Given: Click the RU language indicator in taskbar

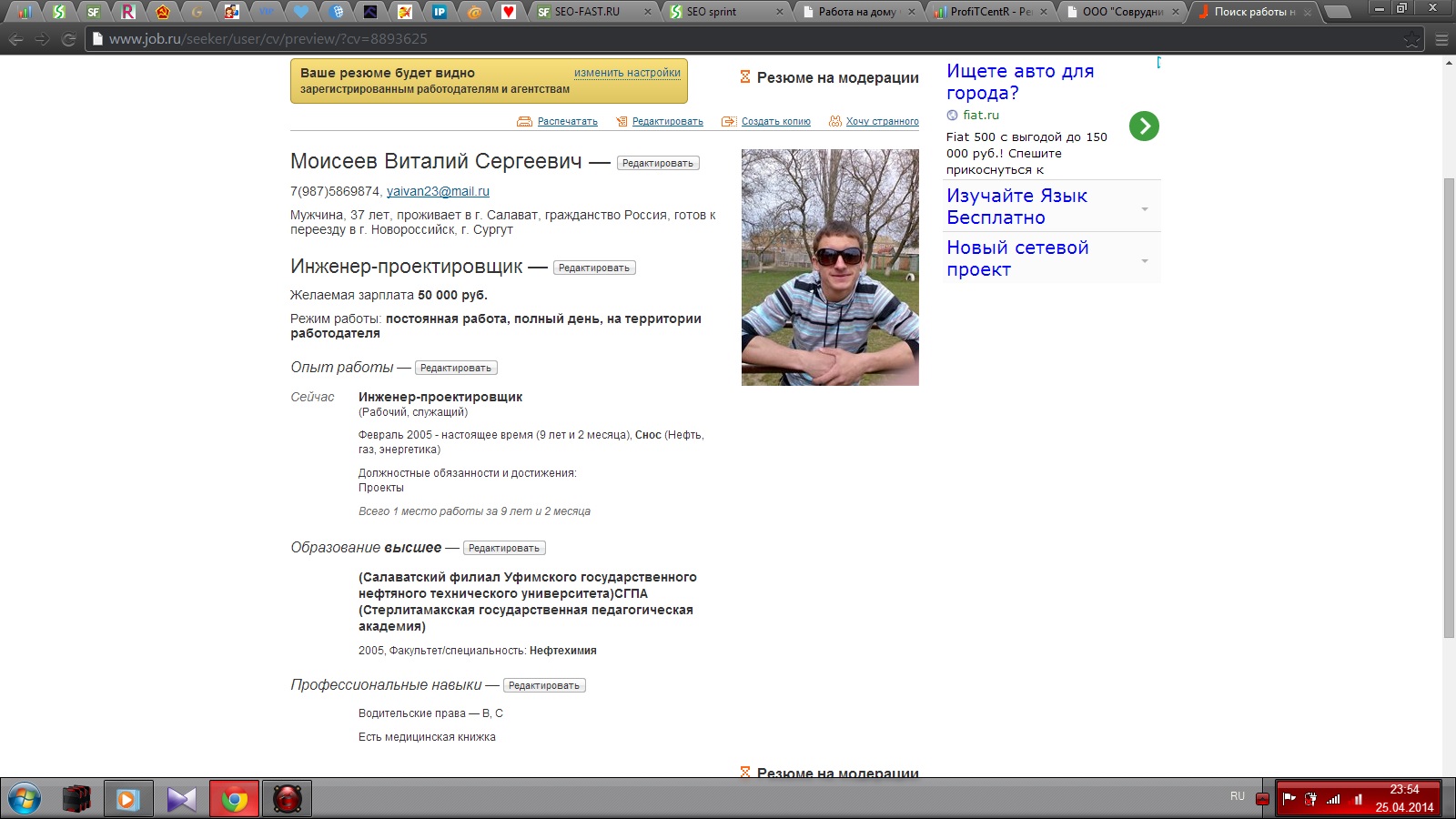Looking at the screenshot, I should (x=1238, y=796).
